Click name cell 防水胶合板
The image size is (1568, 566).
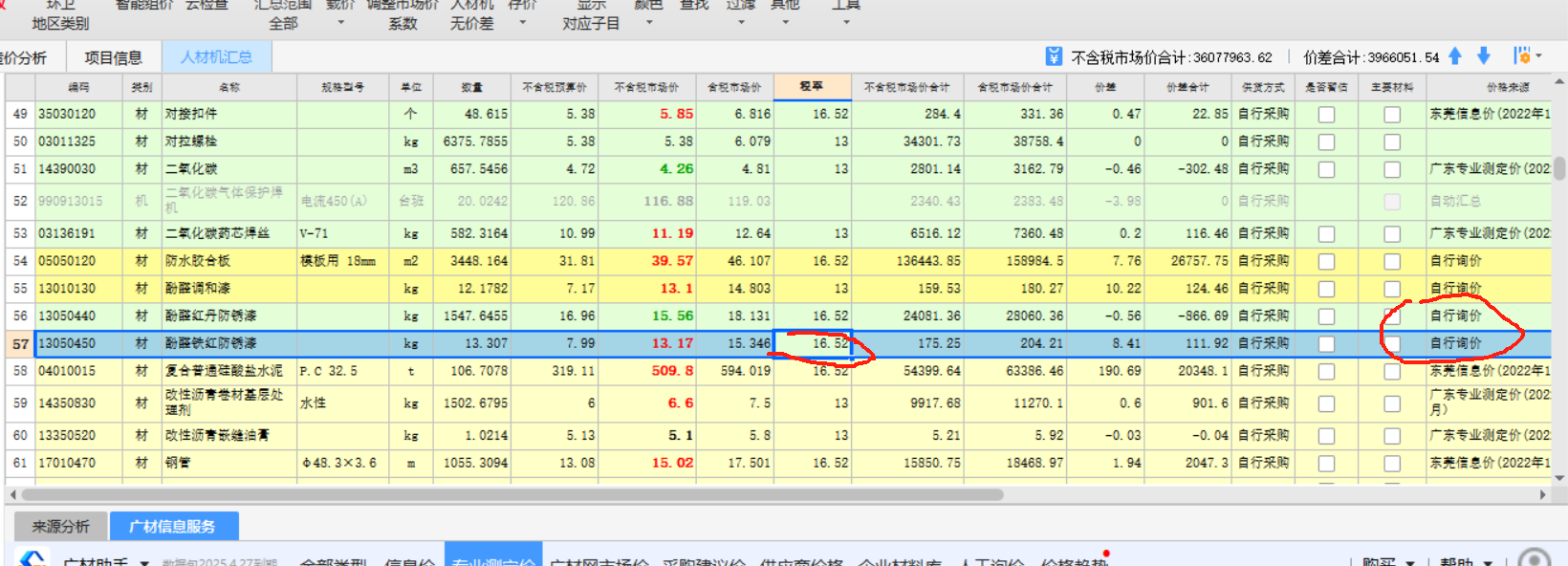pos(229,261)
